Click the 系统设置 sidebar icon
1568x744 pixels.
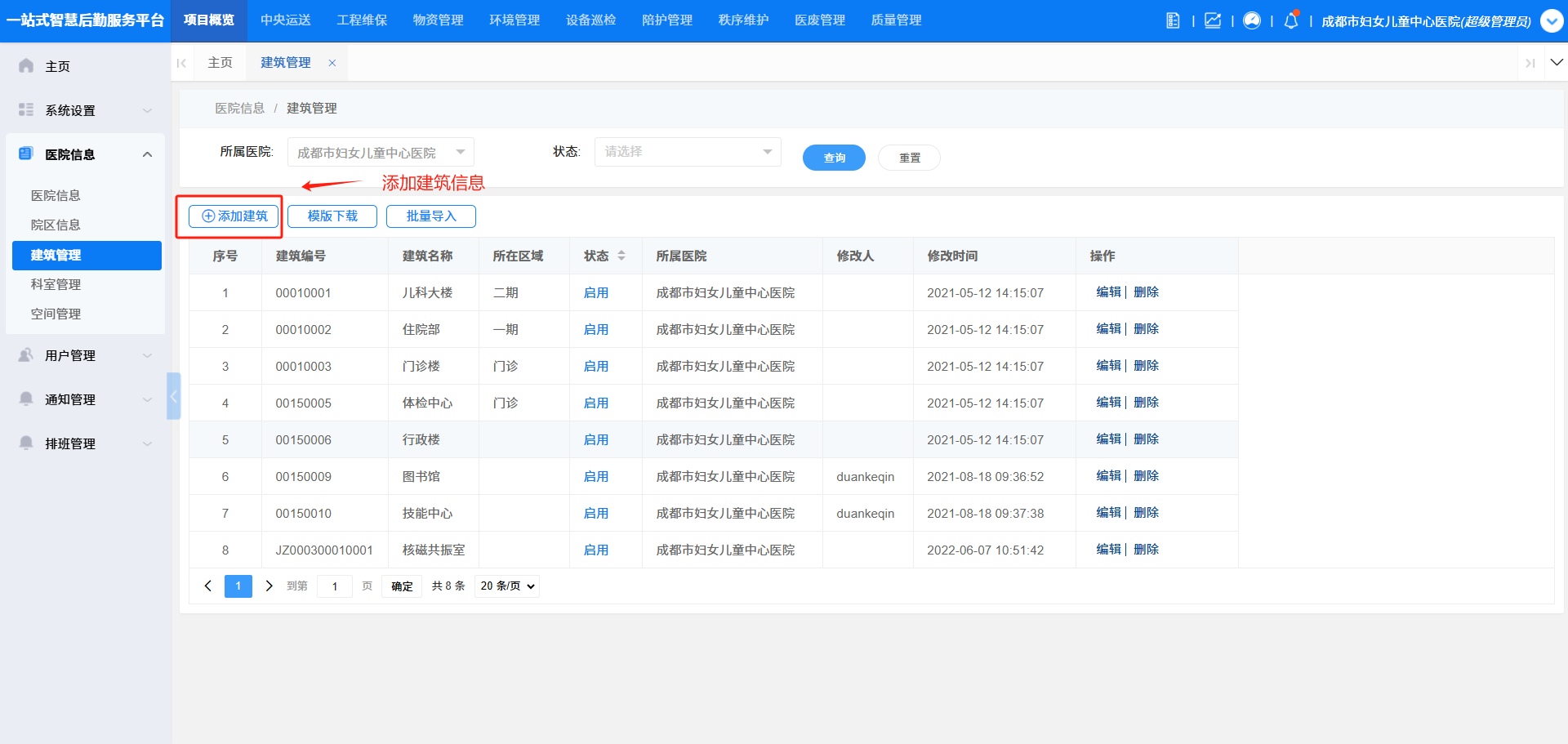click(26, 109)
